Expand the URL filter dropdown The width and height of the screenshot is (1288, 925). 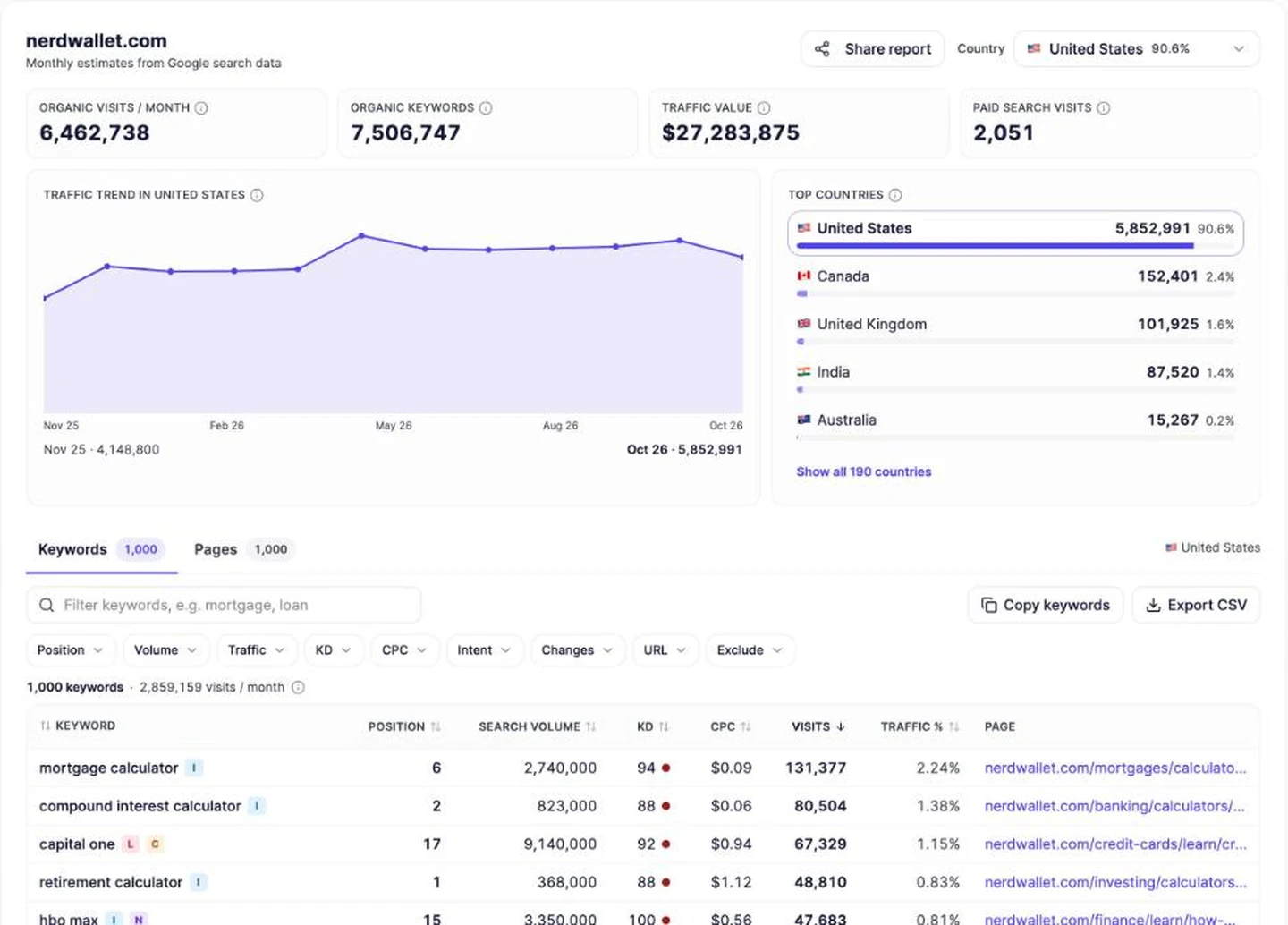tap(665, 650)
